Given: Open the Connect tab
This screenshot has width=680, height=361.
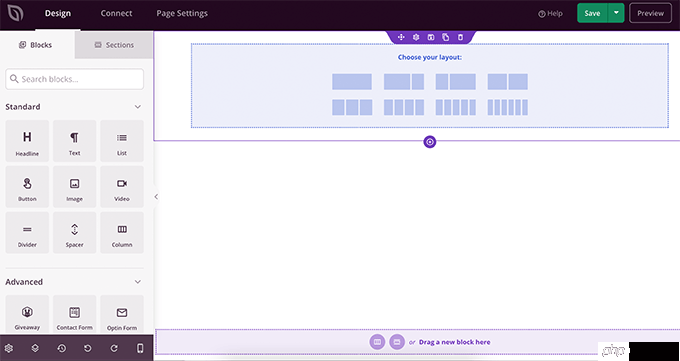Looking at the screenshot, I should pos(116,13).
